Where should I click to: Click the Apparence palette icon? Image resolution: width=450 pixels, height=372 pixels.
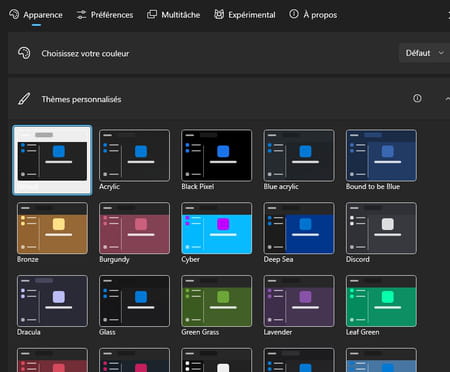[x=14, y=14]
